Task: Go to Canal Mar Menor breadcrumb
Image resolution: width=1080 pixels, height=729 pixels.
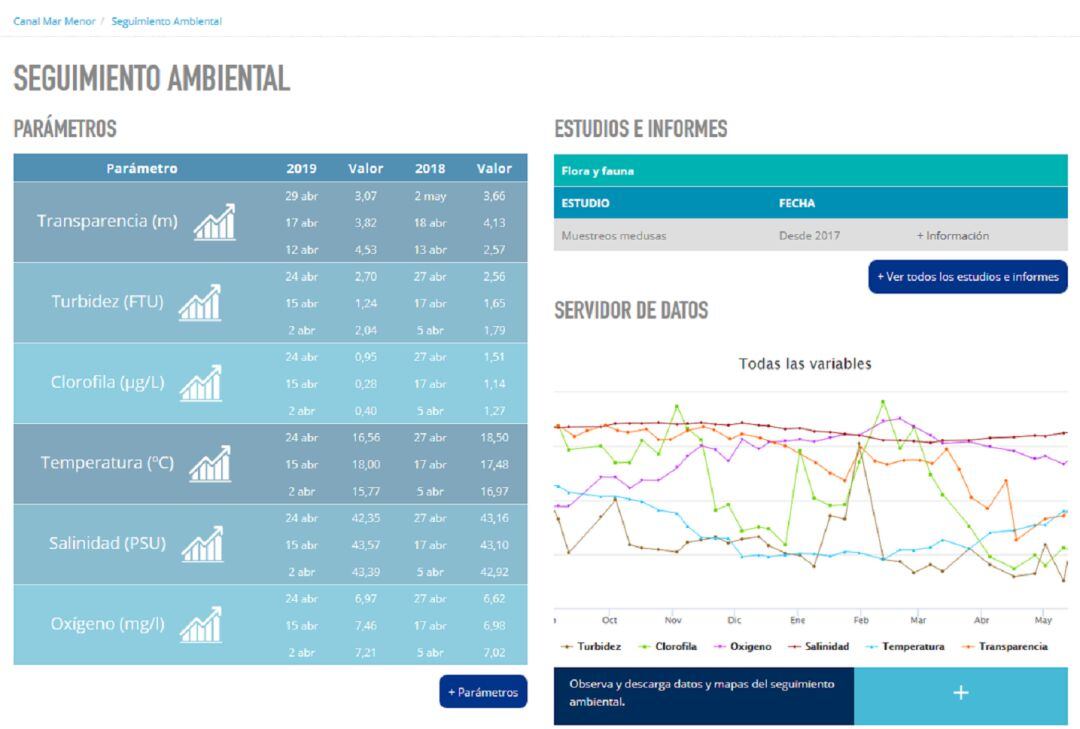Action: pos(54,21)
